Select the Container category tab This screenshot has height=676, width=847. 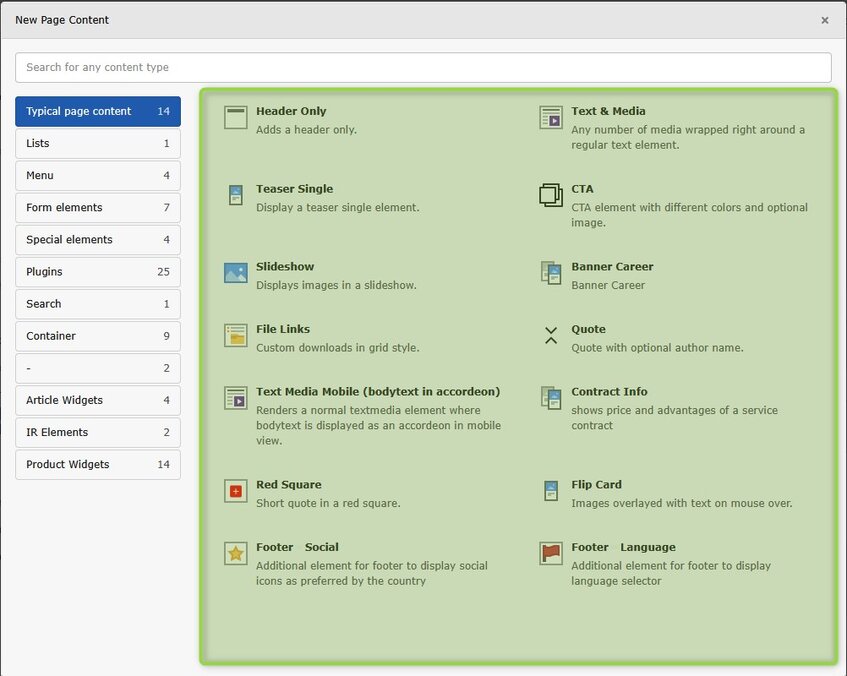coord(98,336)
